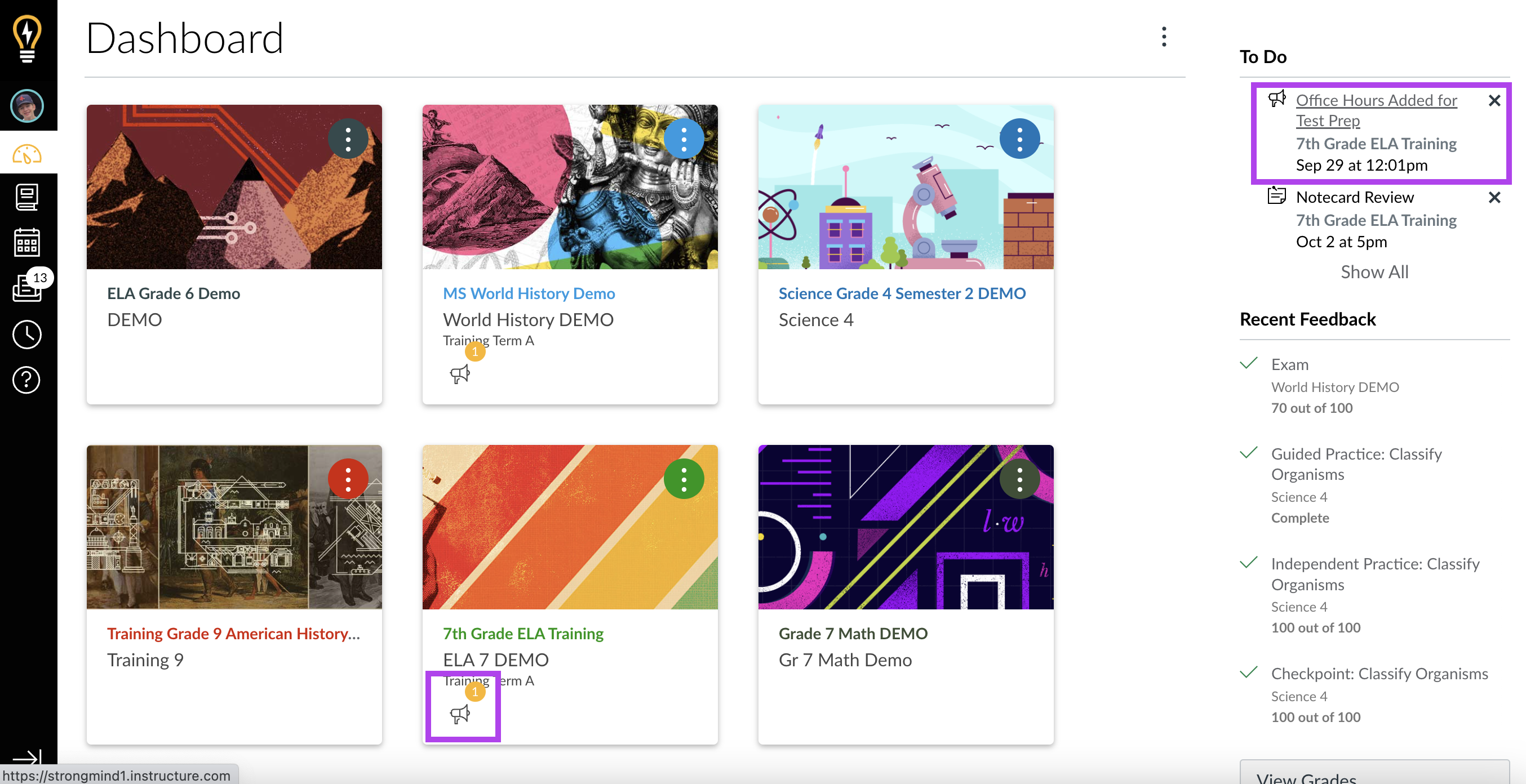Screen dimensions: 1526x784
Task: Click the user profile avatar icon
Action: click(x=27, y=106)
